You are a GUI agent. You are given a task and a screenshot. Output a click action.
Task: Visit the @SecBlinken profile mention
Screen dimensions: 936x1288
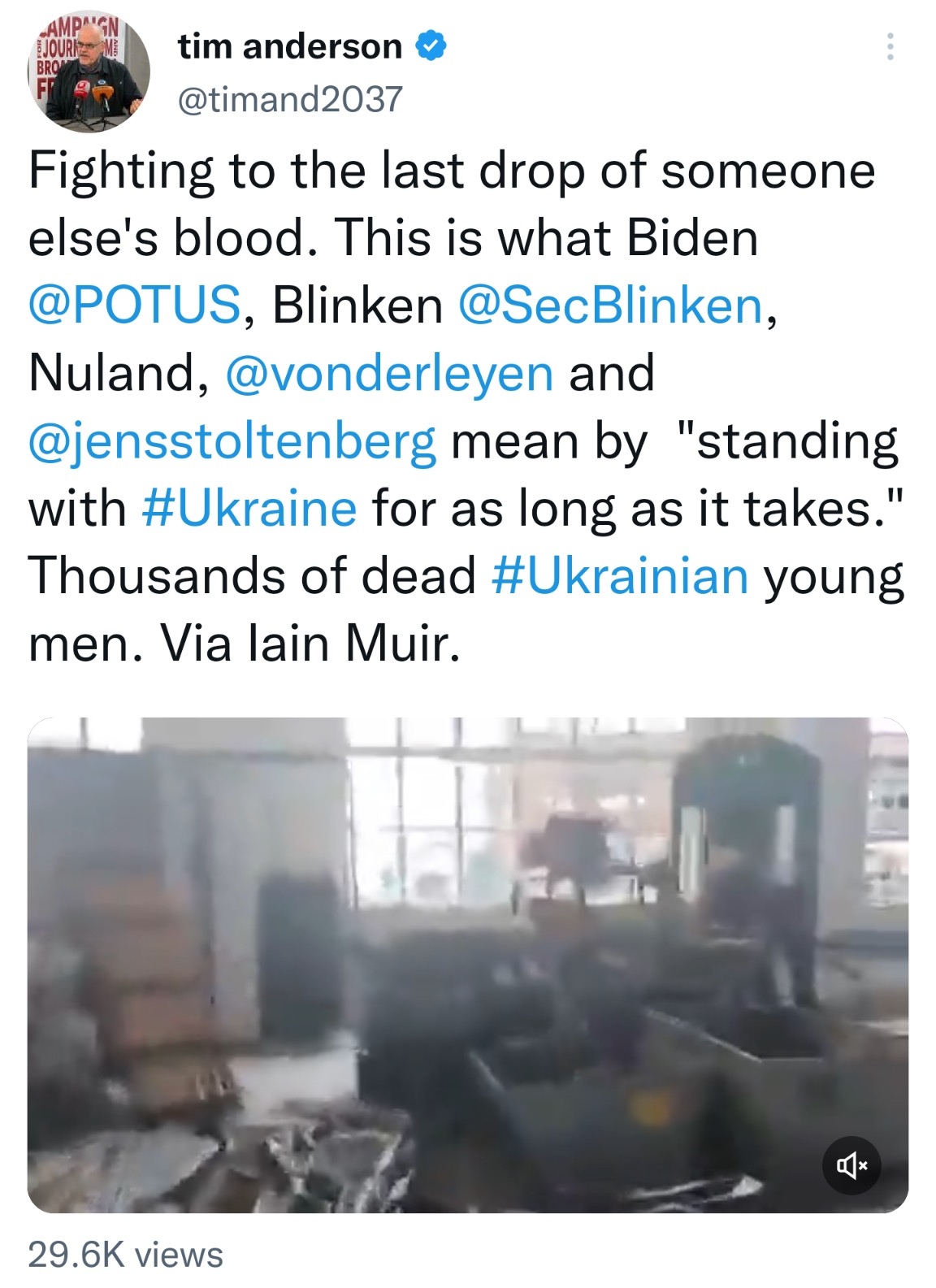(x=610, y=306)
